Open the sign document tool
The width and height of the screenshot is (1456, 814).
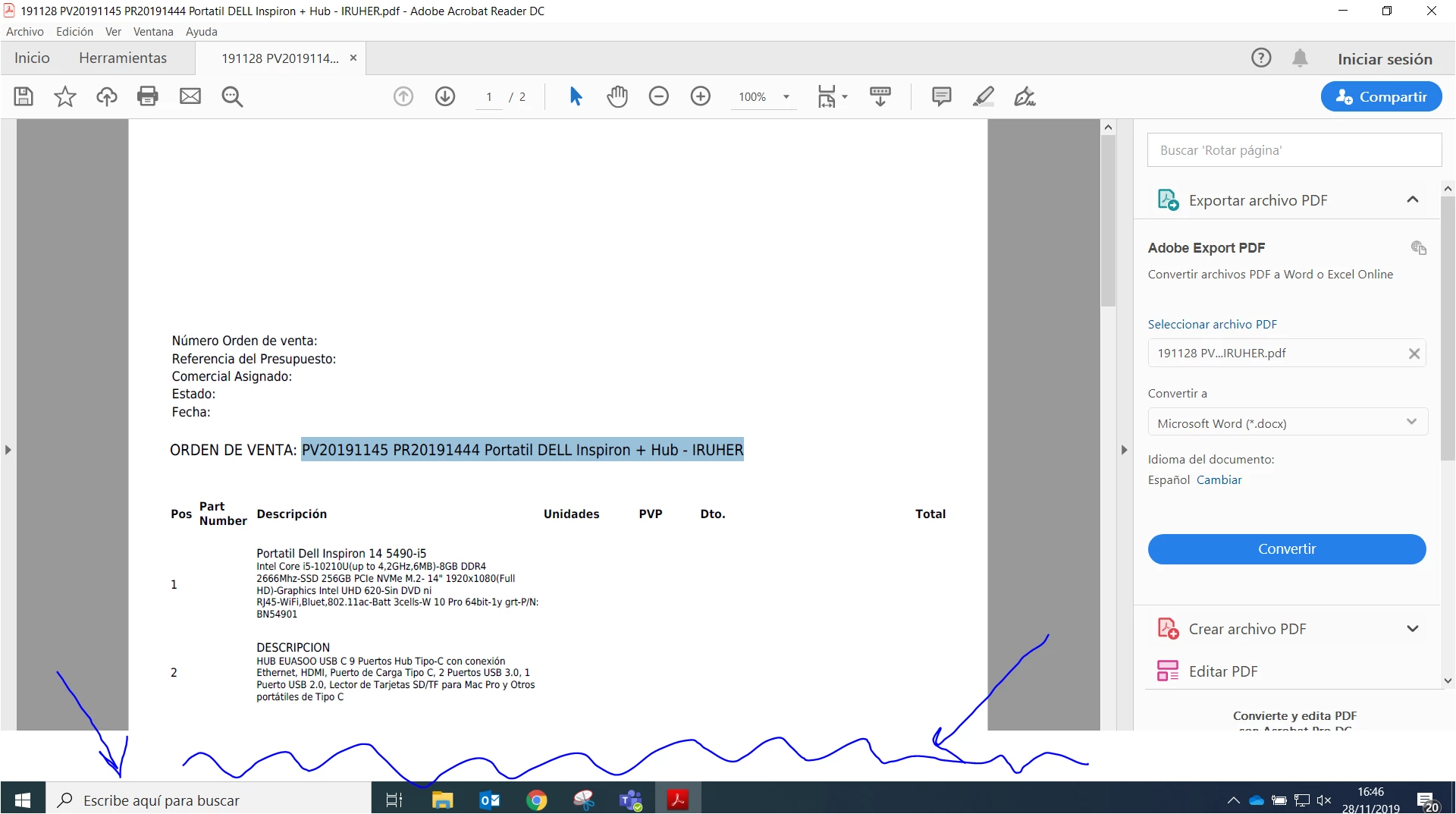tap(1025, 96)
